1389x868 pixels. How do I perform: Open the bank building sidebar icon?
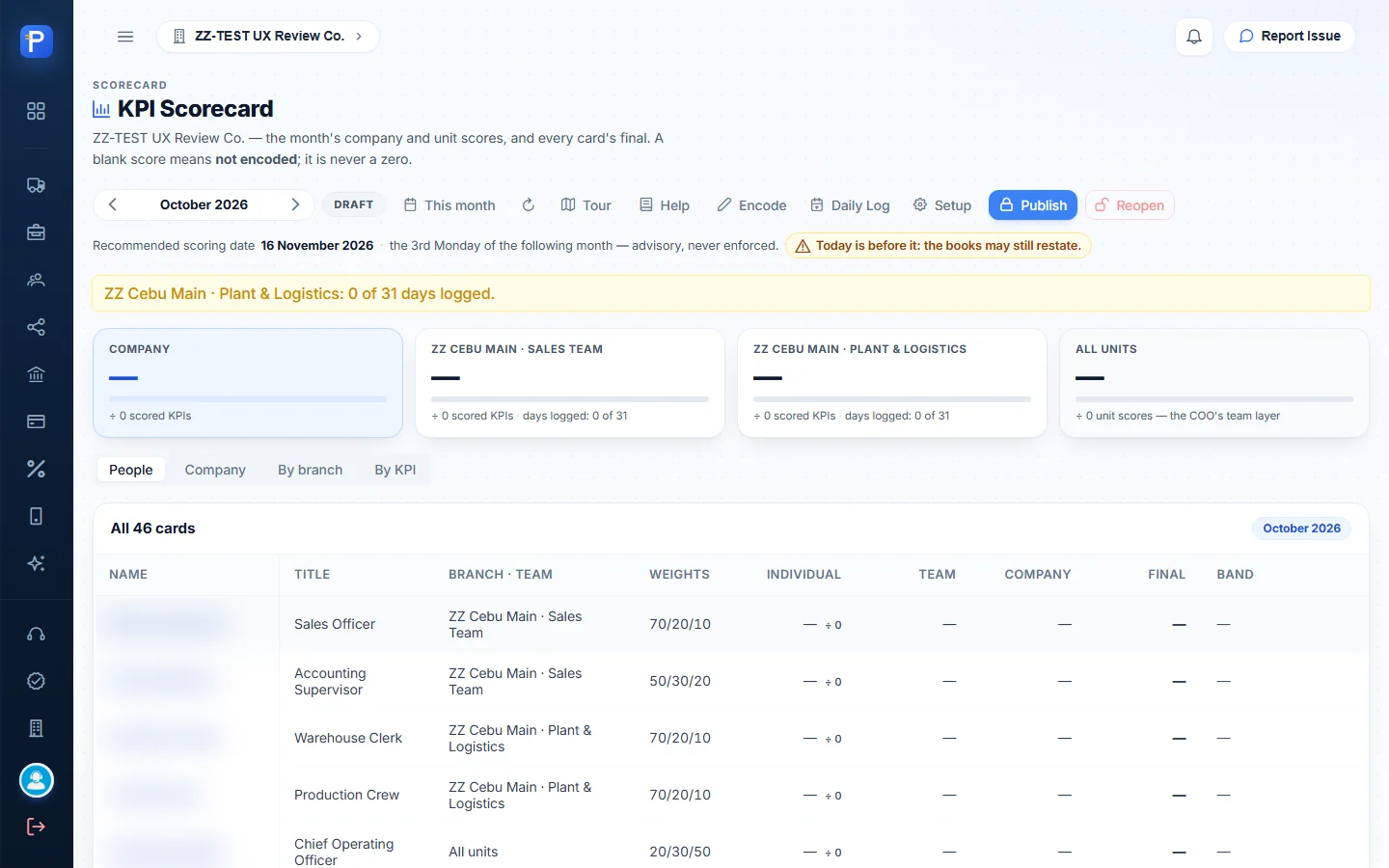36,374
